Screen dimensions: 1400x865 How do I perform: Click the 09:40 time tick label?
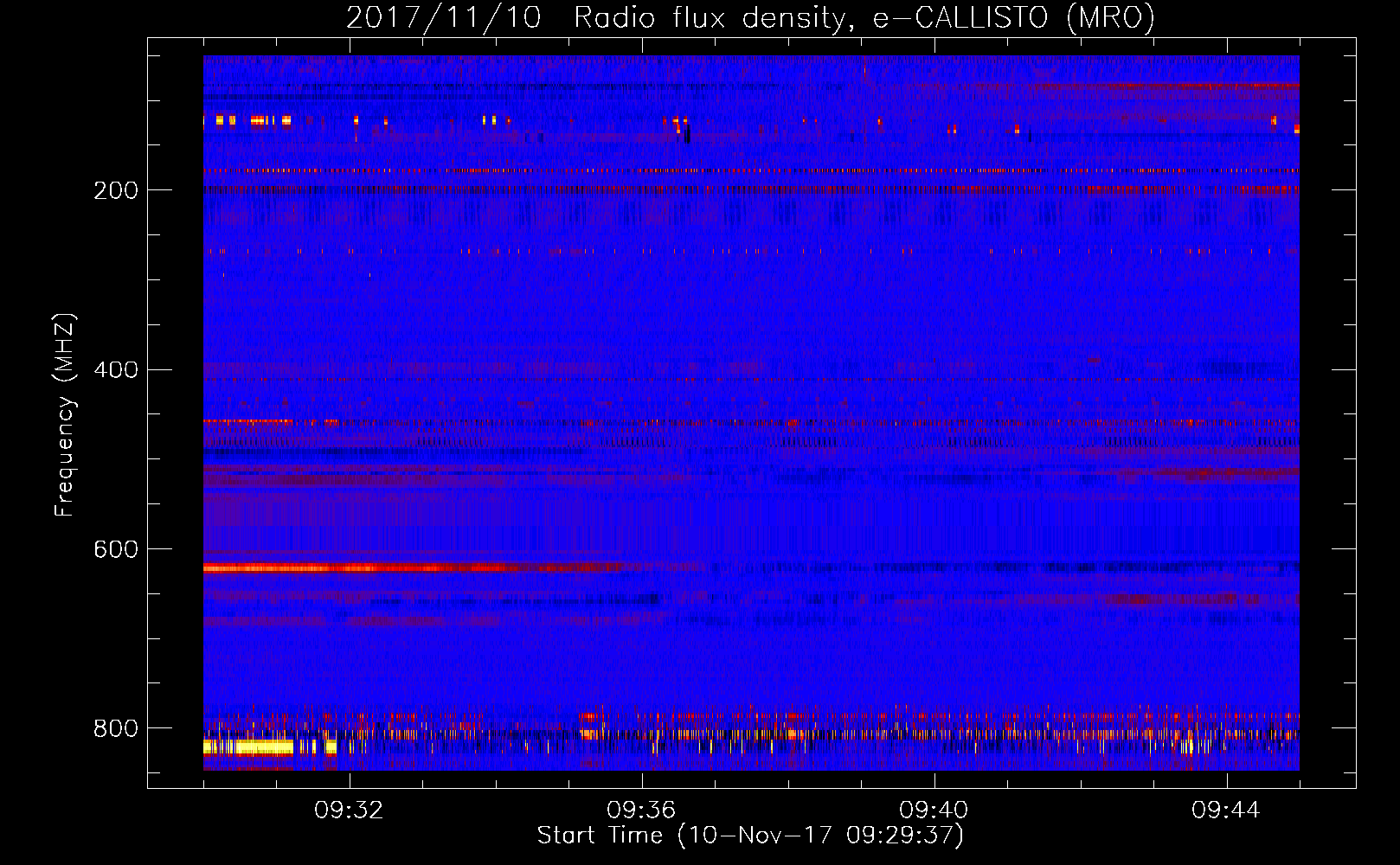click(934, 811)
